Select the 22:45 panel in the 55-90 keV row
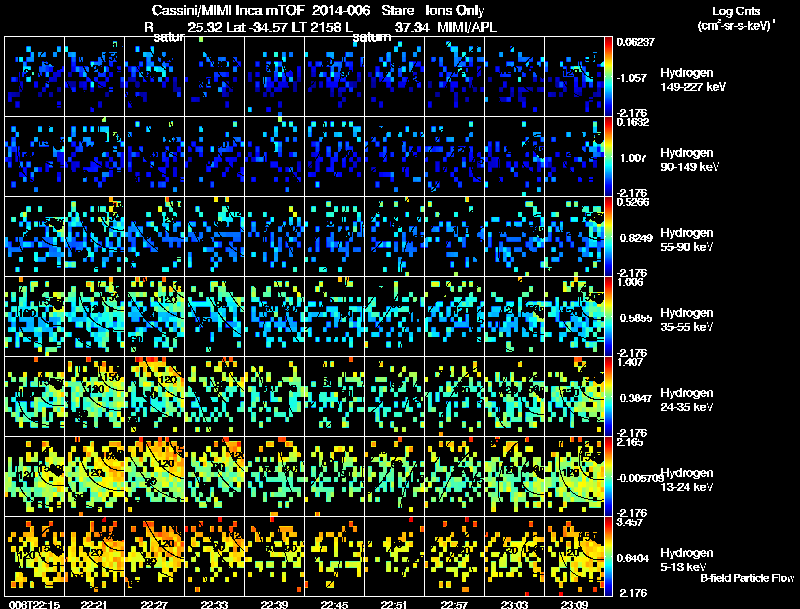This screenshot has height=609, width=800. click(335, 236)
